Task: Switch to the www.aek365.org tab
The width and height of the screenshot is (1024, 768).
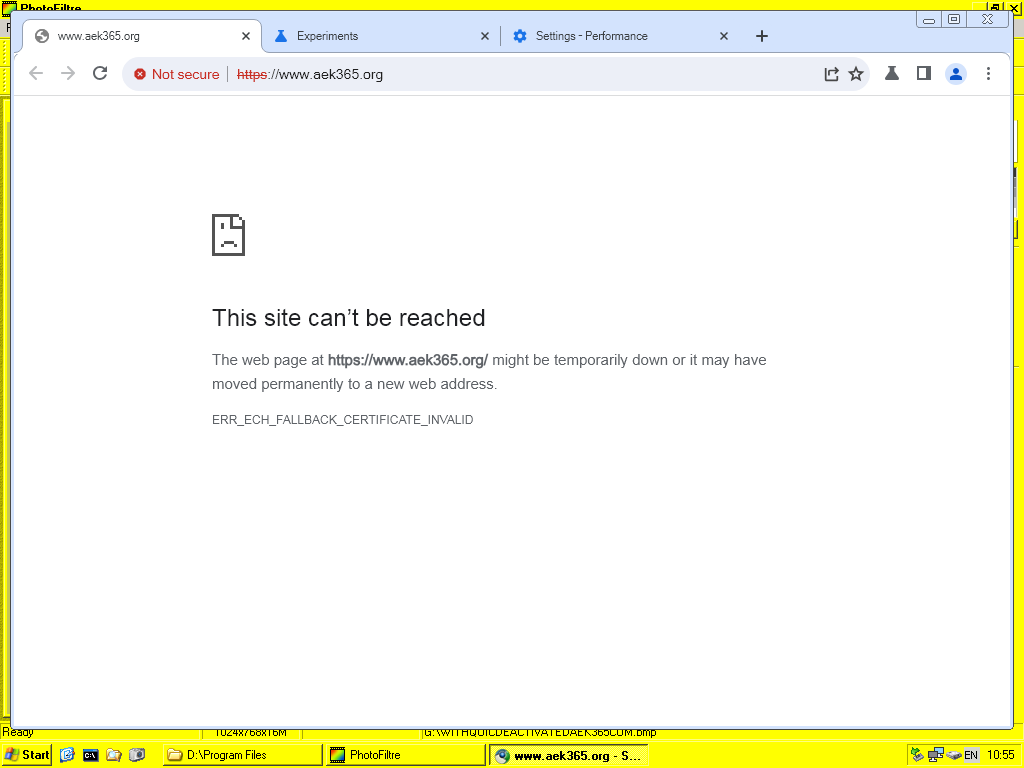Action: pyautogui.click(x=142, y=36)
